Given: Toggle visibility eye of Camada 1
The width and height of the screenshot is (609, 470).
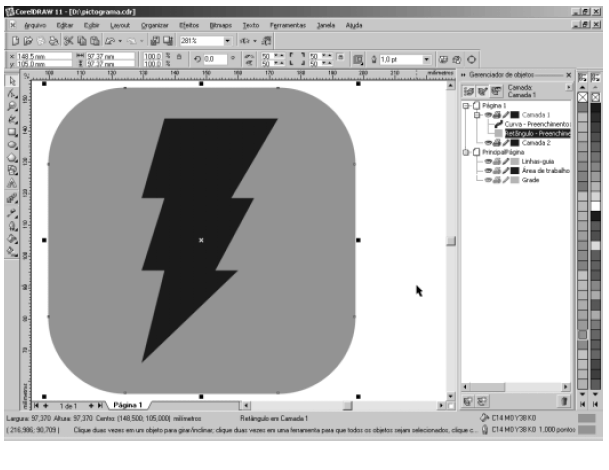Looking at the screenshot, I should coord(487,115).
